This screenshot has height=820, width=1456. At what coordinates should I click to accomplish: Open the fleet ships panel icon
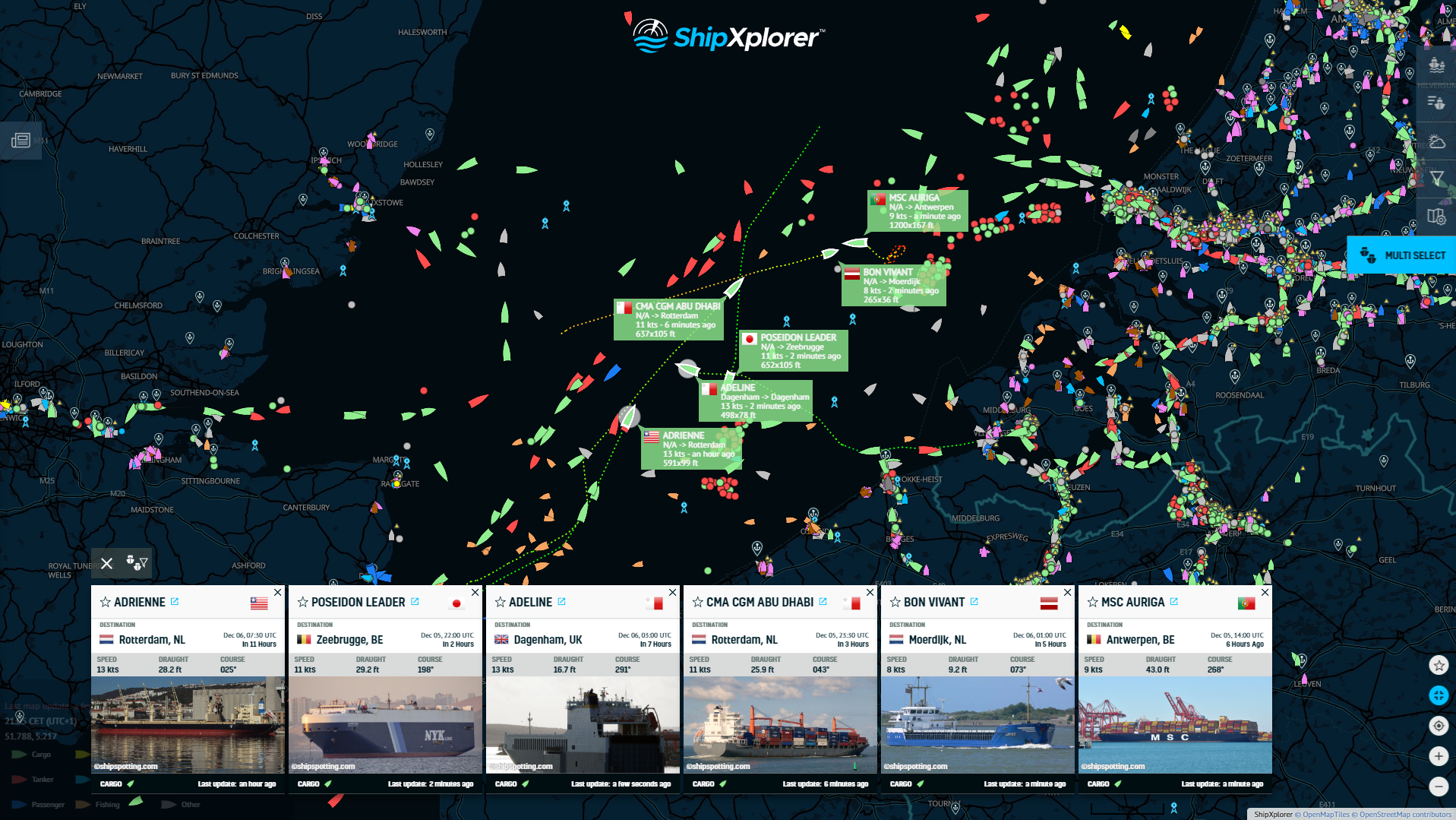(x=1436, y=65)
